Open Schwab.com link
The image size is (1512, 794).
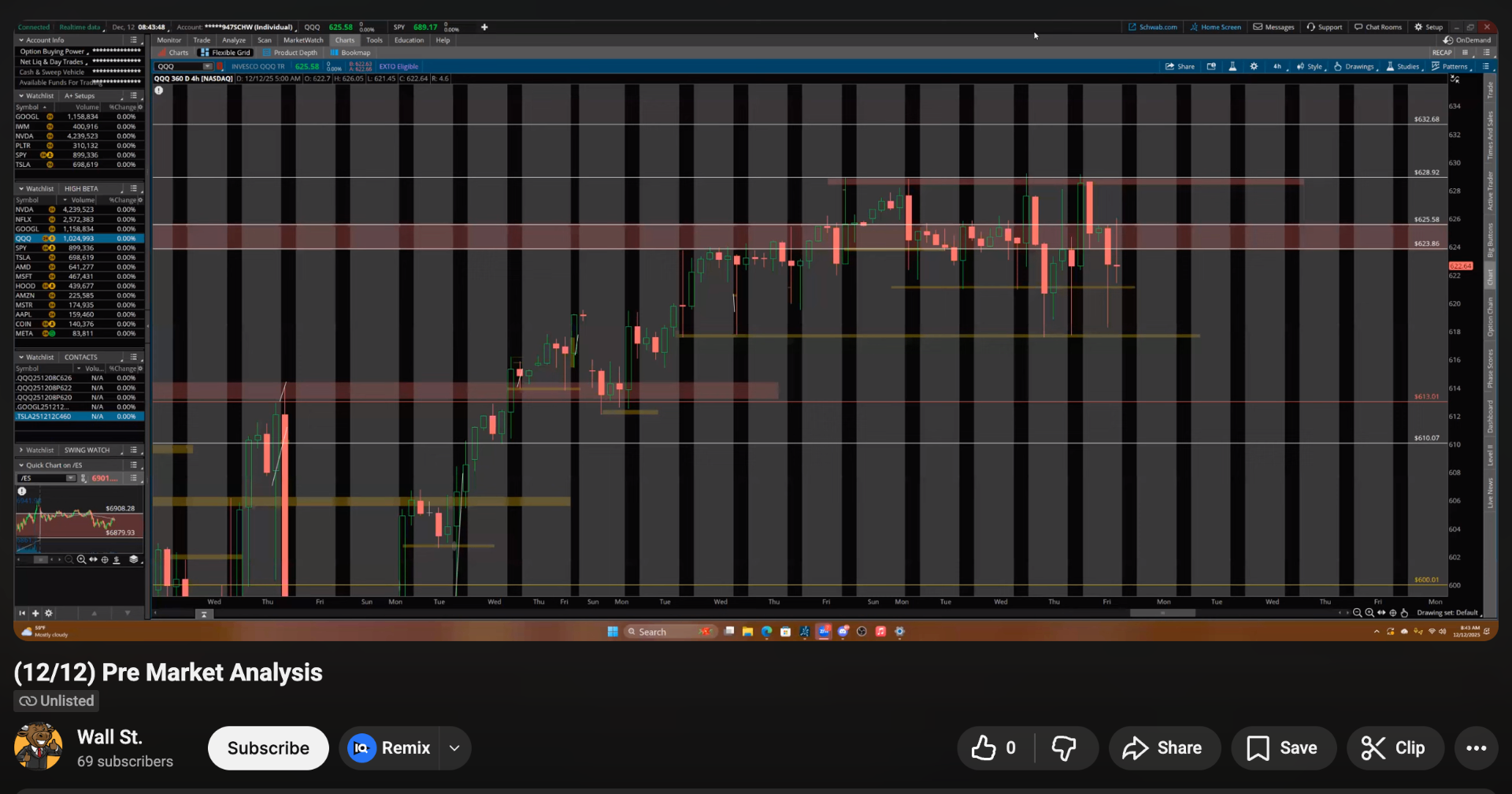tap(1153, 27)
